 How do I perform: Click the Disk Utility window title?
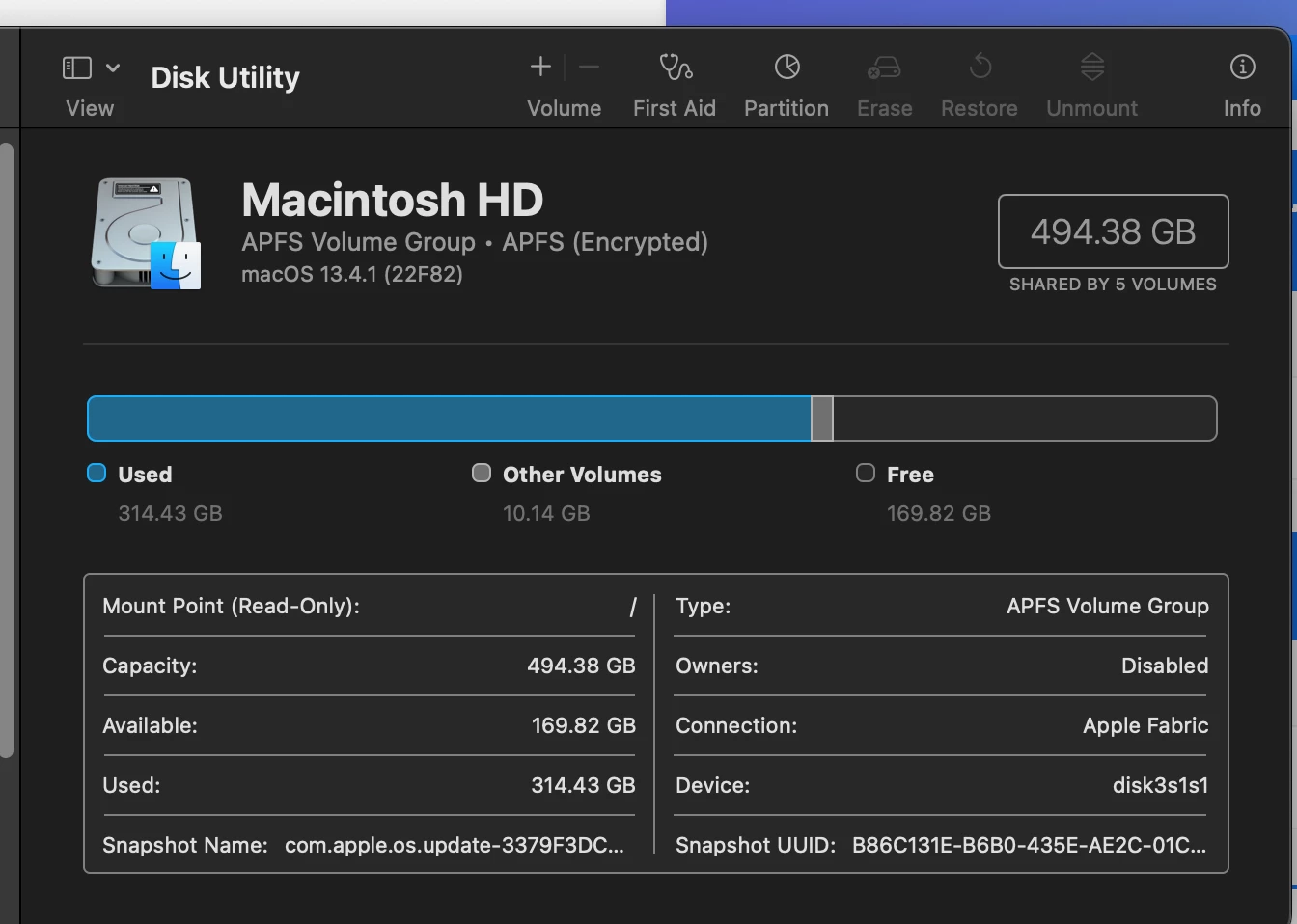click(226, 77)
